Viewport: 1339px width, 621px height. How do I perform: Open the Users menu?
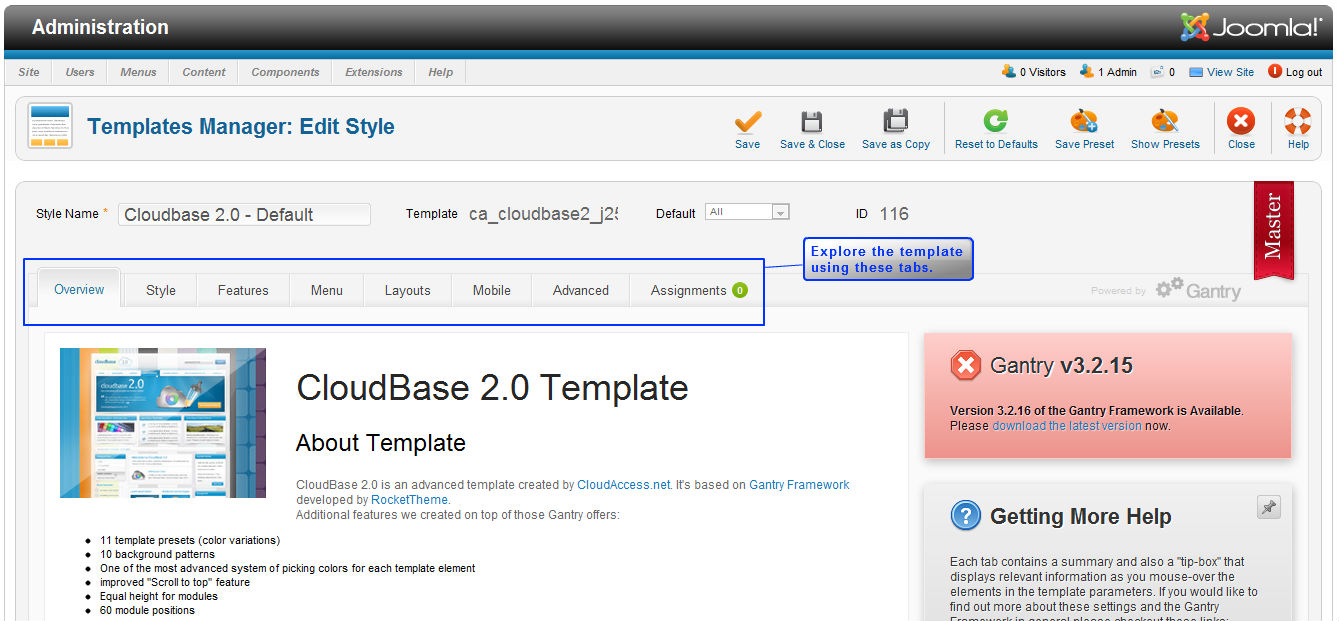tap(80, 72)
